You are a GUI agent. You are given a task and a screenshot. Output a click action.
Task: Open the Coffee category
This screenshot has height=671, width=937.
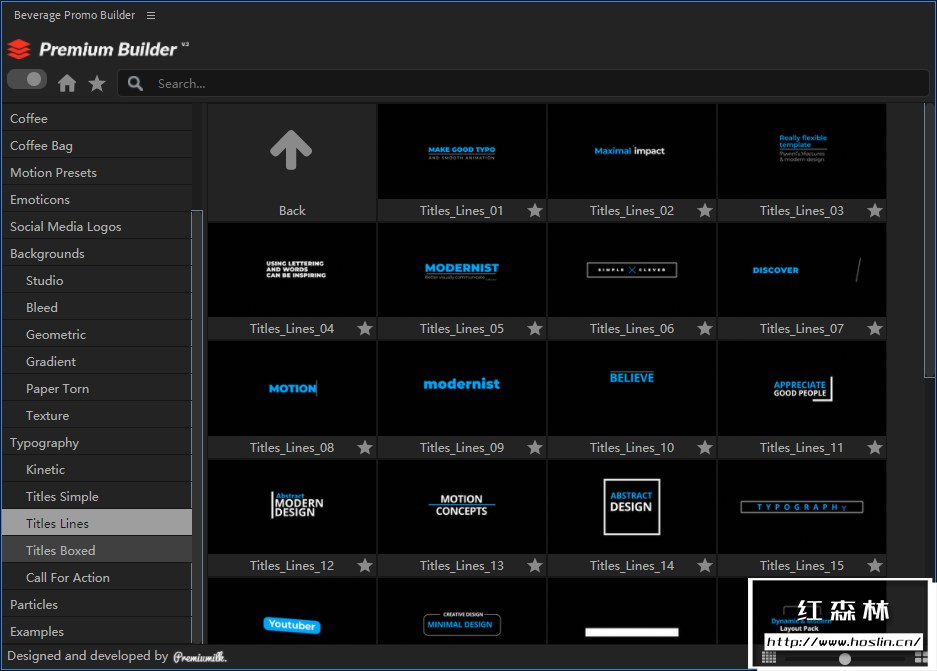[x=97, y=118]
